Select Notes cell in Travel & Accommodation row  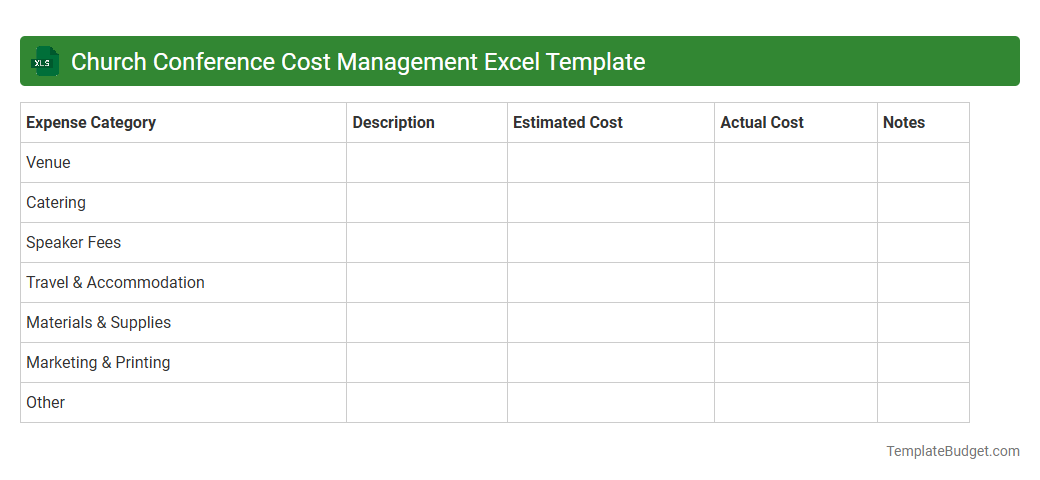pyautogui.click(x=923, y=283)
